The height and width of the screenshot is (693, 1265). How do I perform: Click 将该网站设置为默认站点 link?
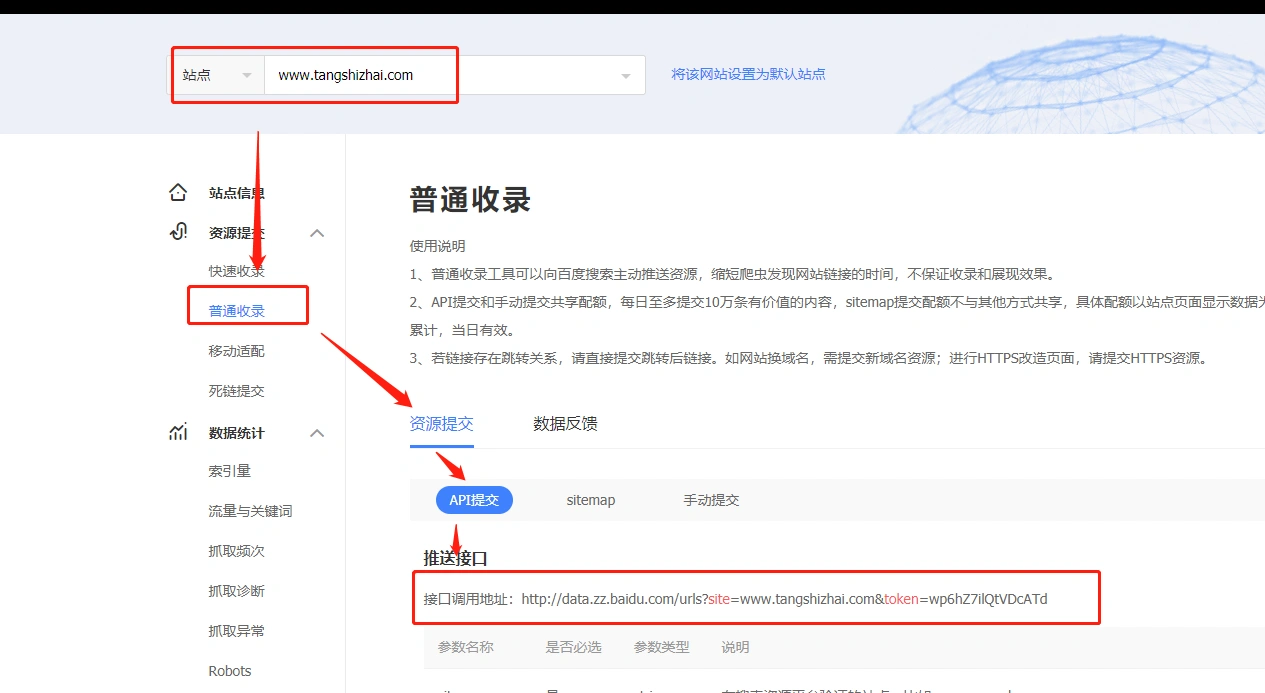[748, 74]
